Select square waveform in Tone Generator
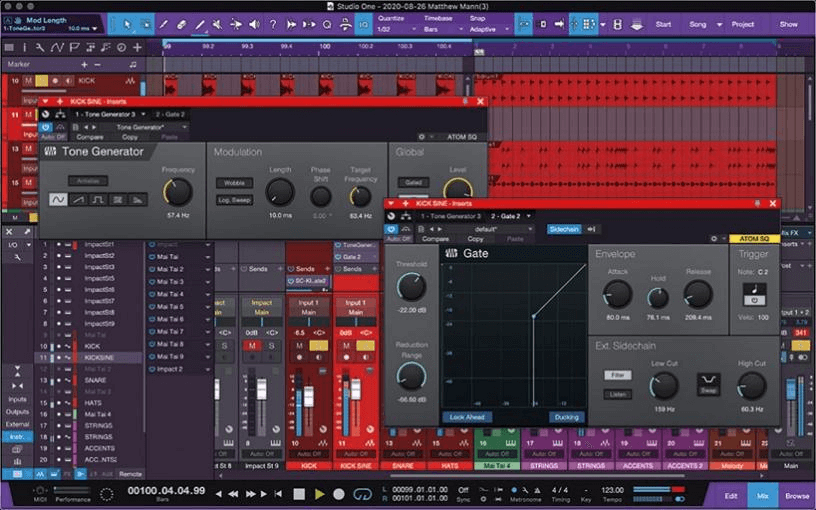This screenshot has width=816, height=510. (x=98, y=199)
